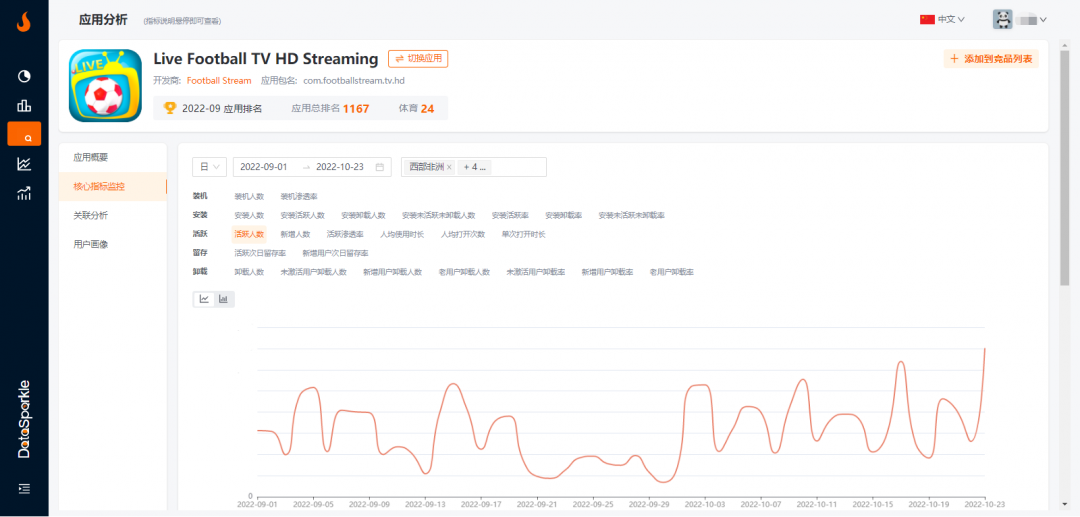Click the 切换应用 button
This screenshot has width=1080, height=517.
pyautogui.click(x=418, y=59)
